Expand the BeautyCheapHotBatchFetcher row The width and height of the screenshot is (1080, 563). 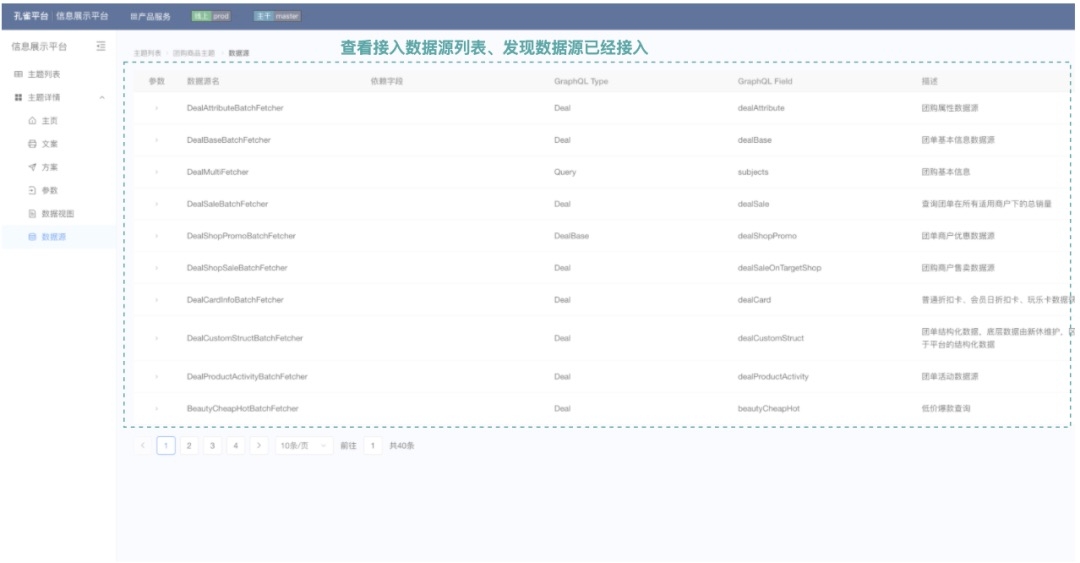coord(156,409)
